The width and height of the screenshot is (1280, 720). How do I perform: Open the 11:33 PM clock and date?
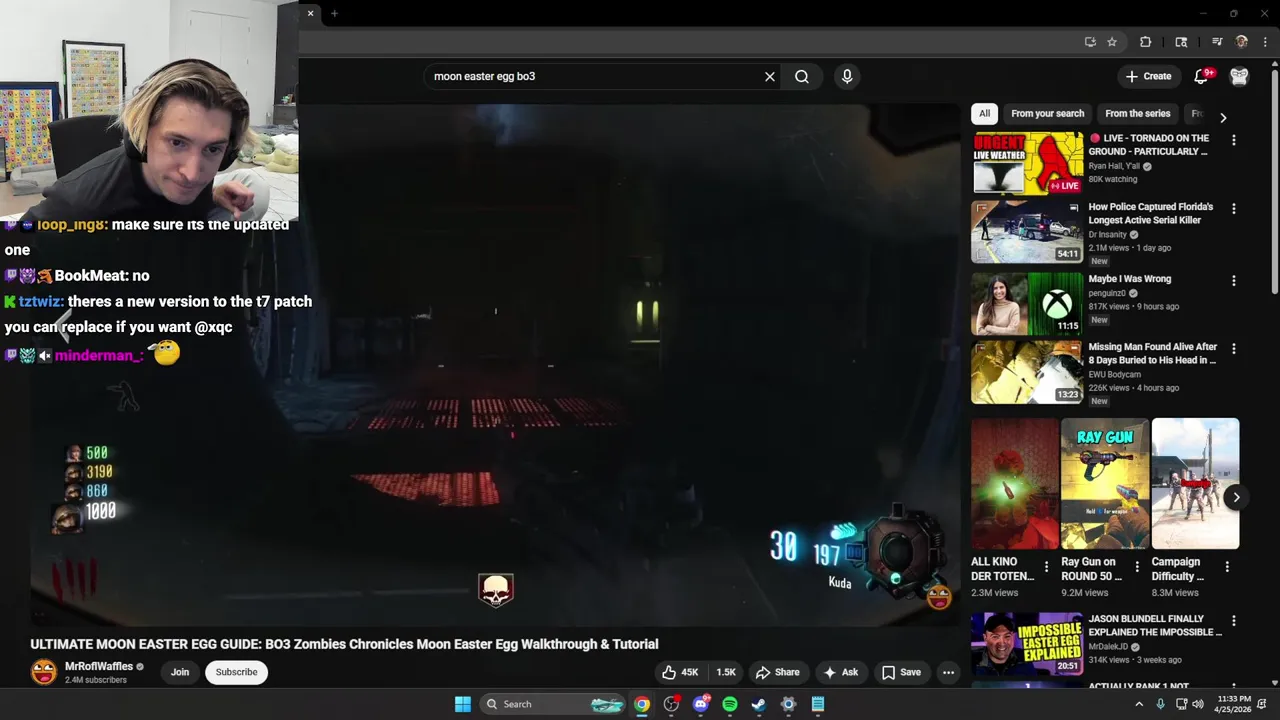click(x=1234, y=704)
